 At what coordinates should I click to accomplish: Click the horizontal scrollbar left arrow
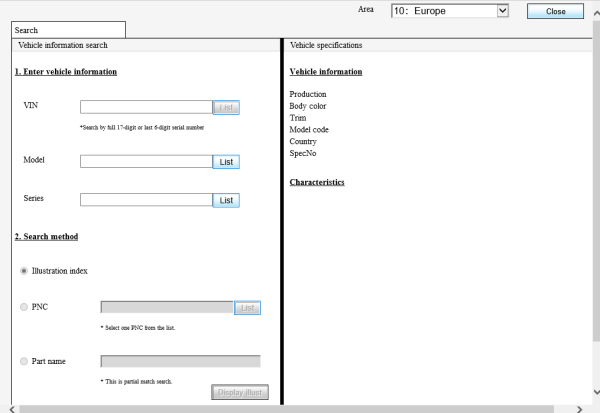tap(12, 409)
